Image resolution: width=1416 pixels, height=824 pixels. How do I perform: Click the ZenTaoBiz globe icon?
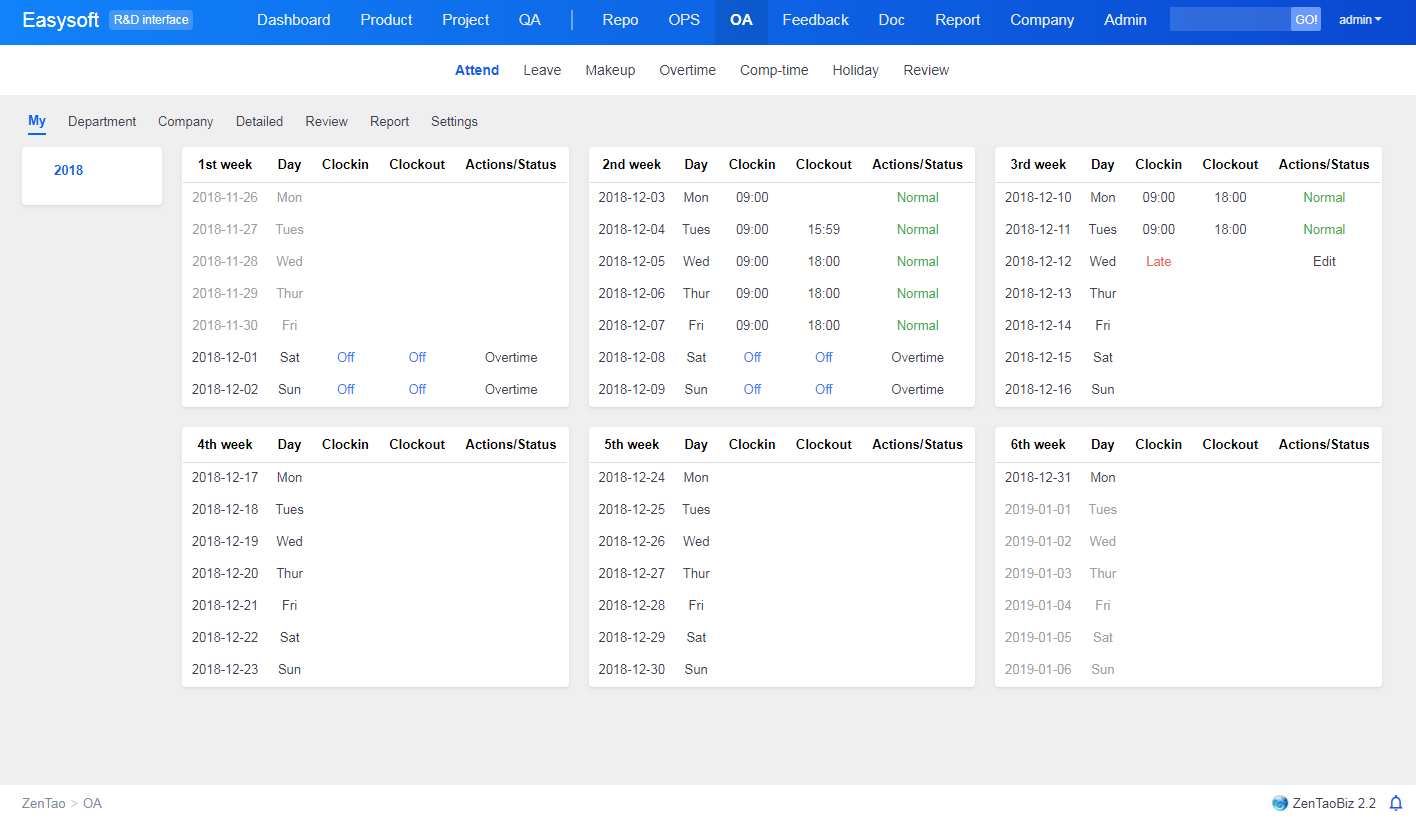tap(1280, 803)
